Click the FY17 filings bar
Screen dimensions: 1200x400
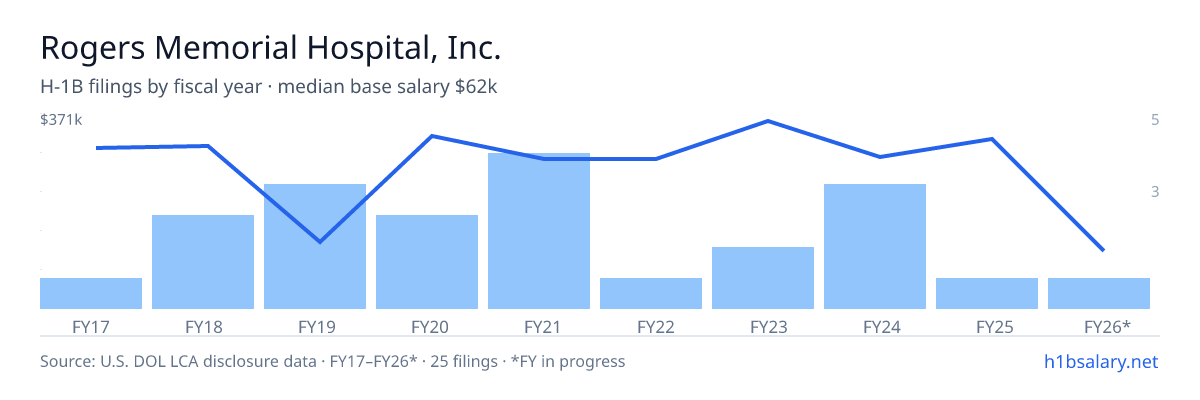tap(91, 293)
